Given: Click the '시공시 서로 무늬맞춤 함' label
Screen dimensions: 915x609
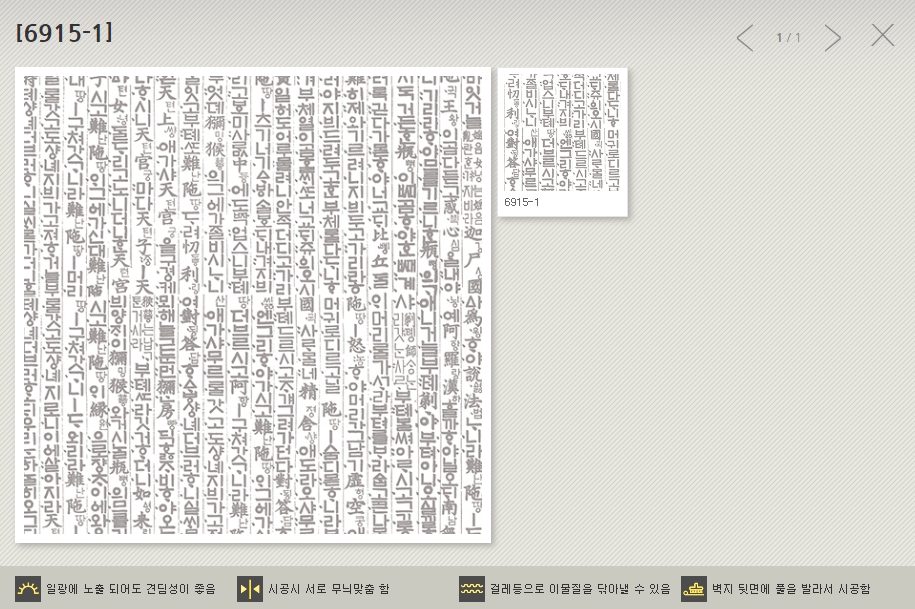Looking at the screenshot, I should (329, 589).
